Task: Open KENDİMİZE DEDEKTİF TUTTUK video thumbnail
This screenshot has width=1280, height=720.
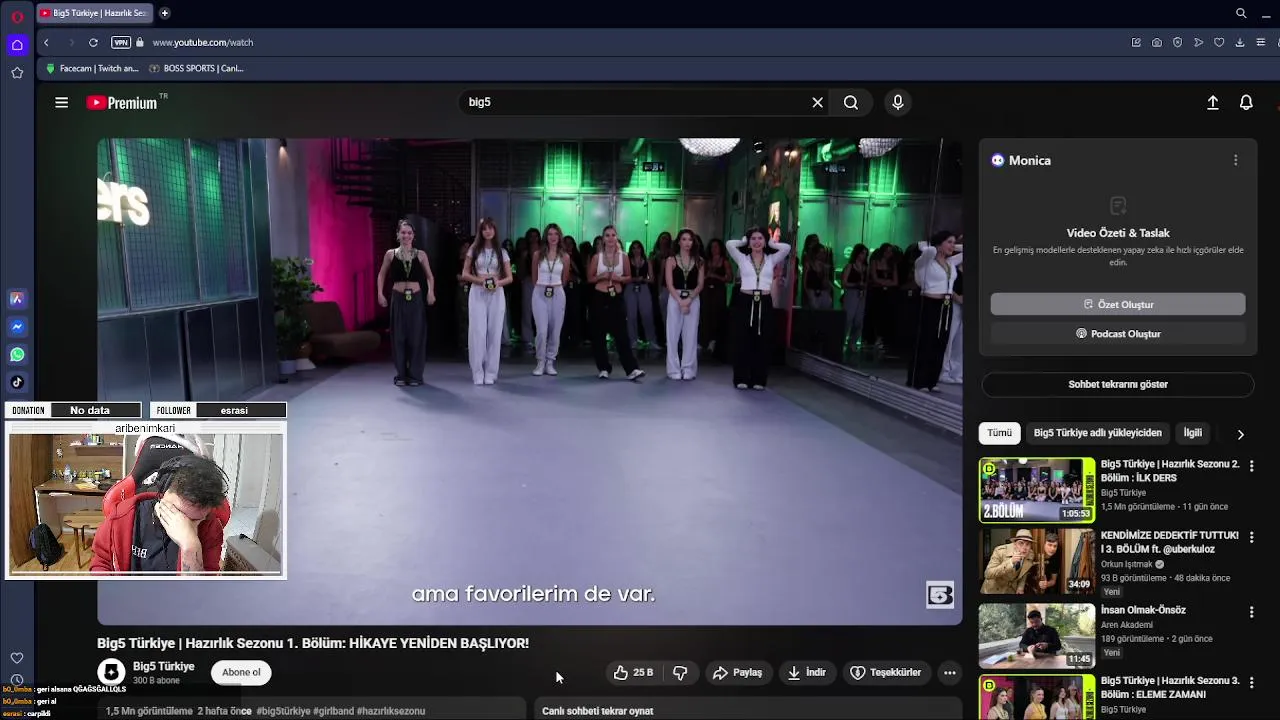Action: 1037,561
